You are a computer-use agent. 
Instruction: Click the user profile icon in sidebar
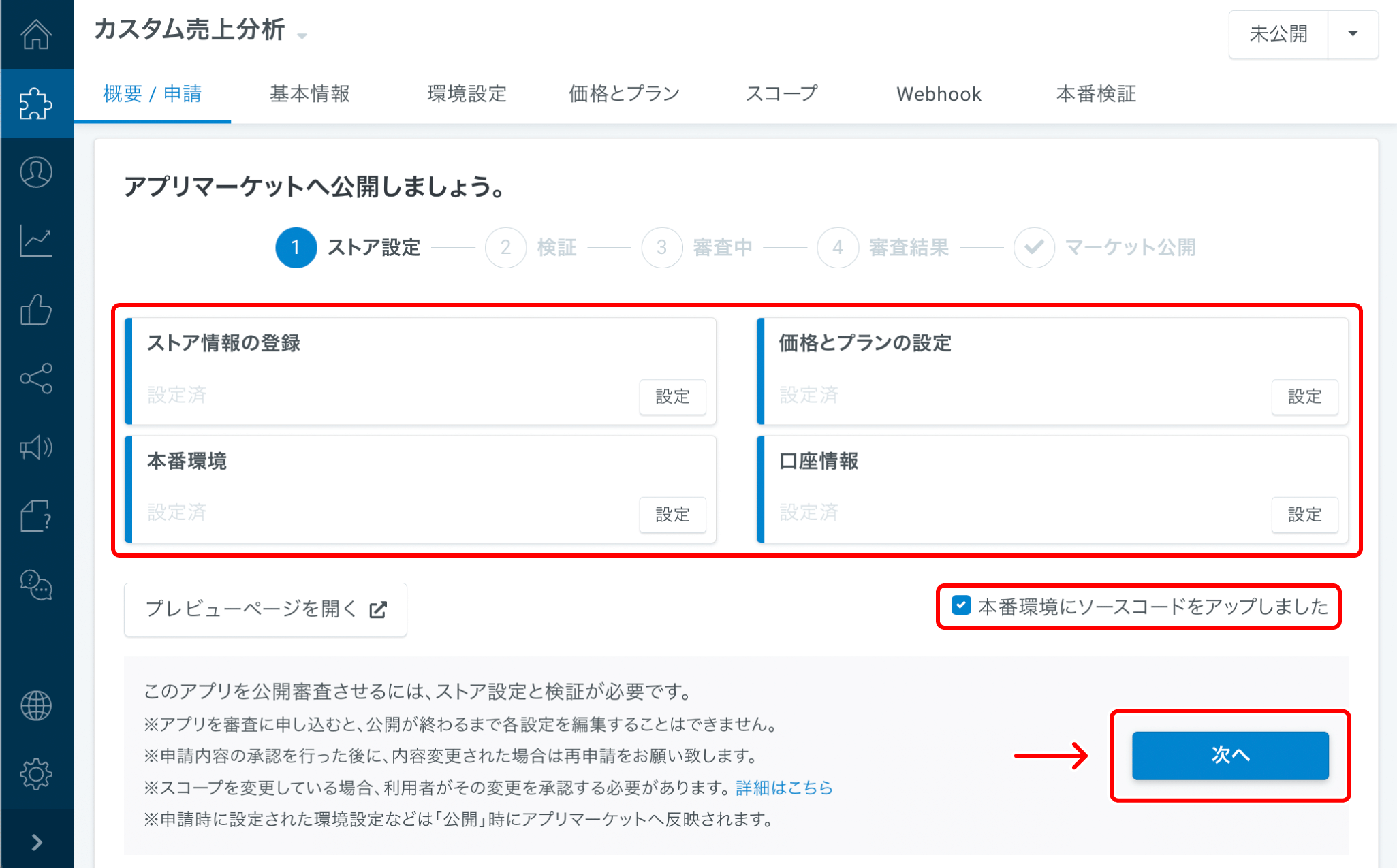[37, 173]
